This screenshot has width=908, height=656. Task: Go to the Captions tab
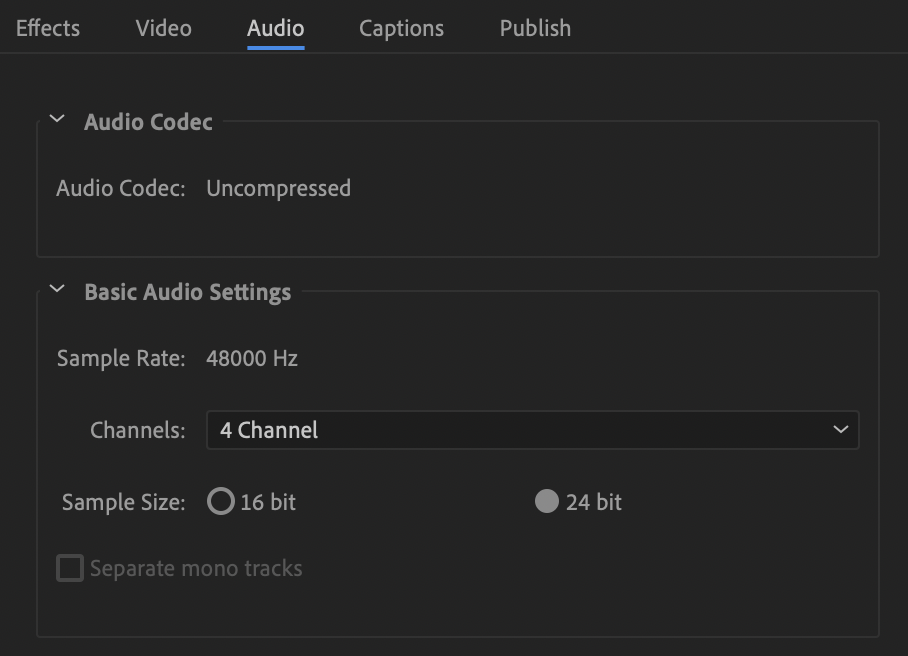click(x=401, y=28)
